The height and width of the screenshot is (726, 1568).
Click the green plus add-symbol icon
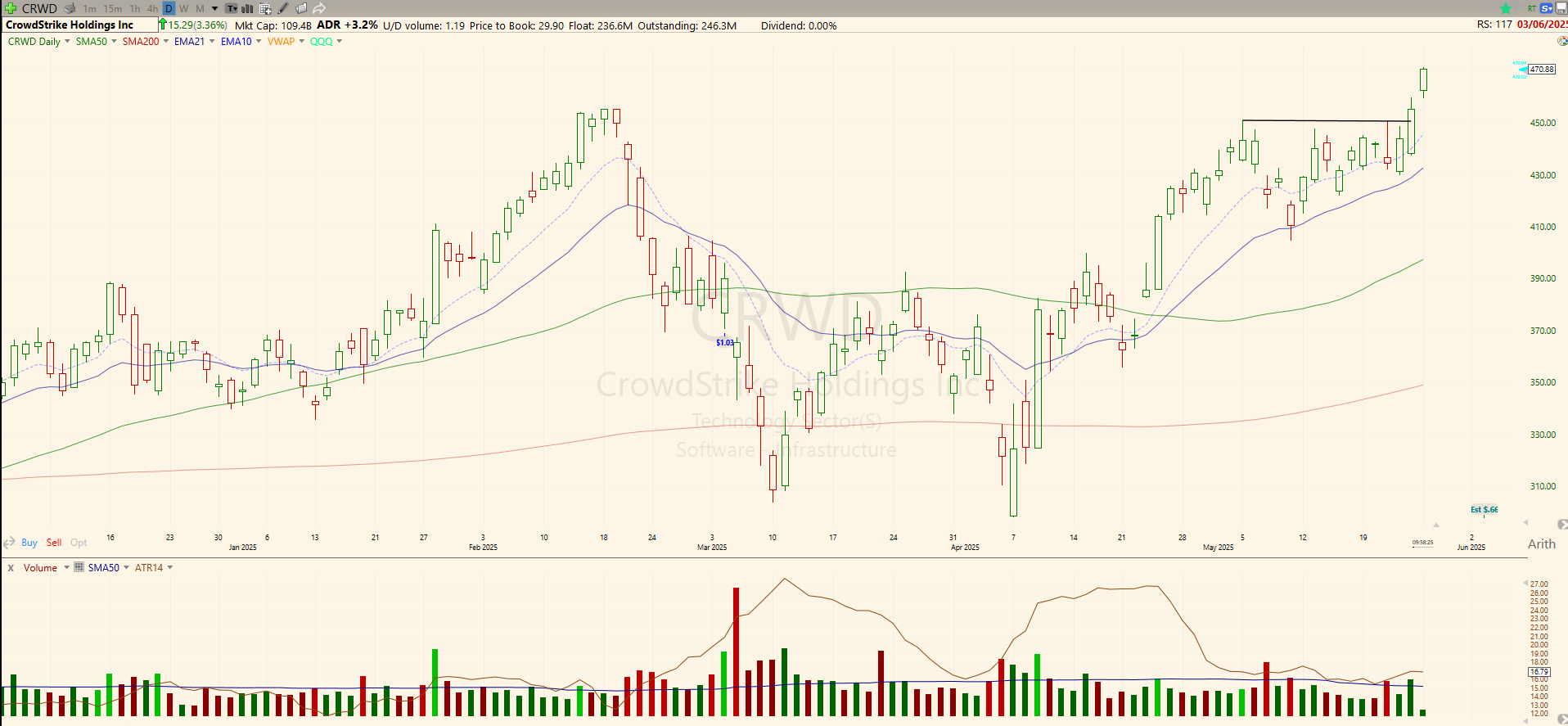(11, 8)
